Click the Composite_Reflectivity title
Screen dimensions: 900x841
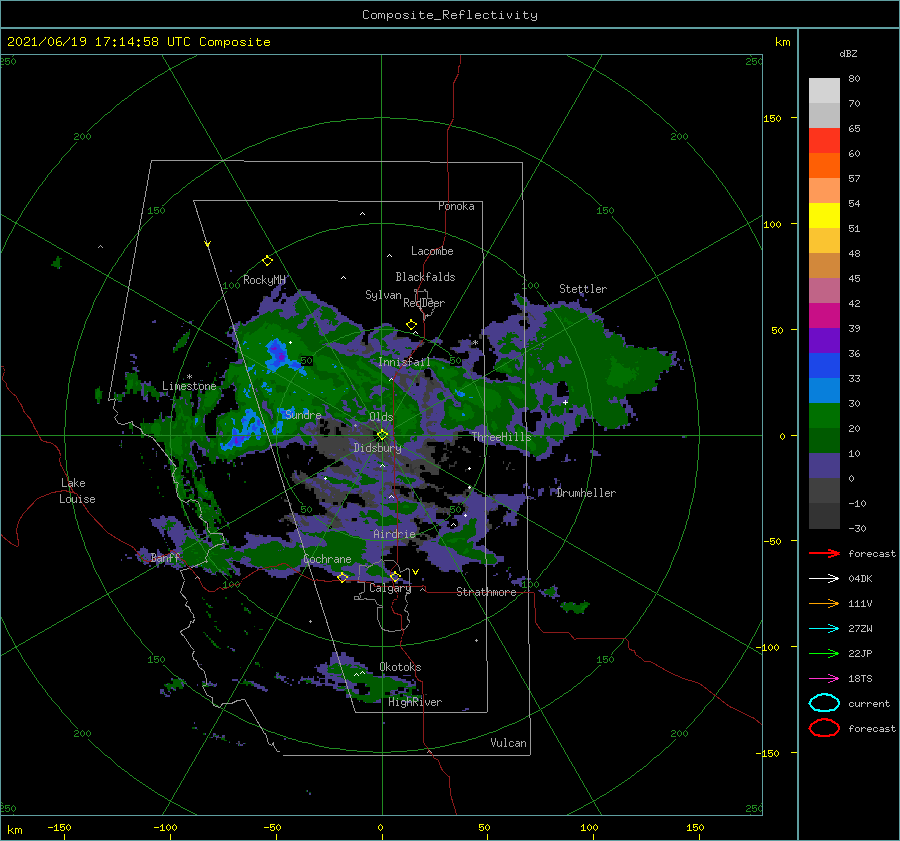pos(450,15)
